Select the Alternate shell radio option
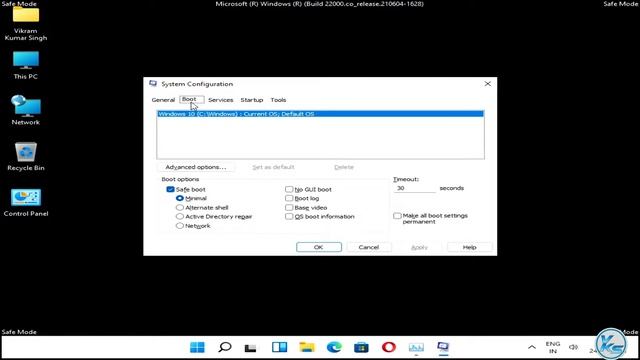The width and height of the screenshot is (640, 360). click(x=180, y=207)
